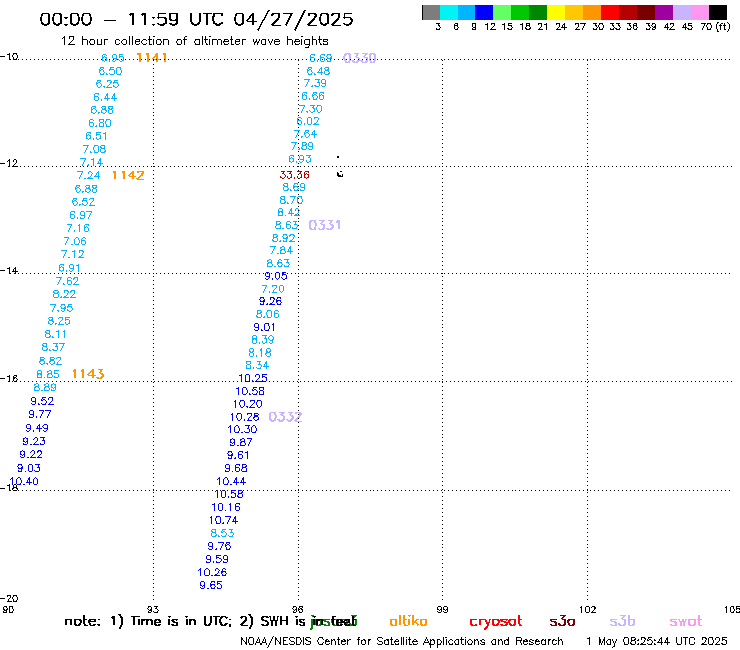Click the s3b time label 0330
The image size is (740, 650).
pos(360,58)
